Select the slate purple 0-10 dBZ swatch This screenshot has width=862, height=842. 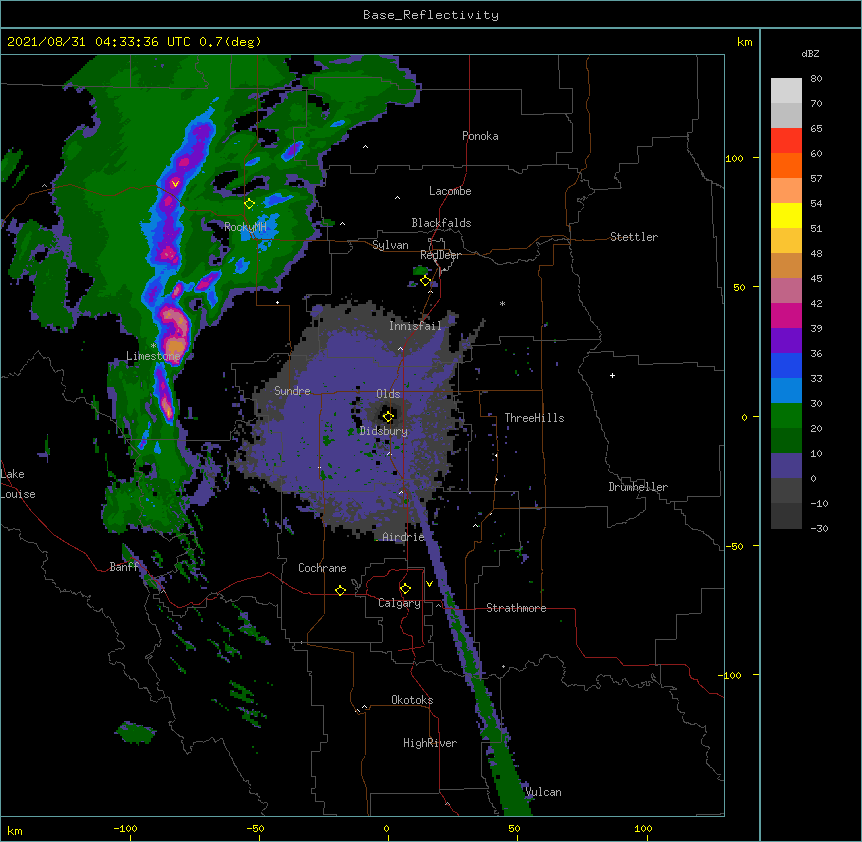pos(786,466)
